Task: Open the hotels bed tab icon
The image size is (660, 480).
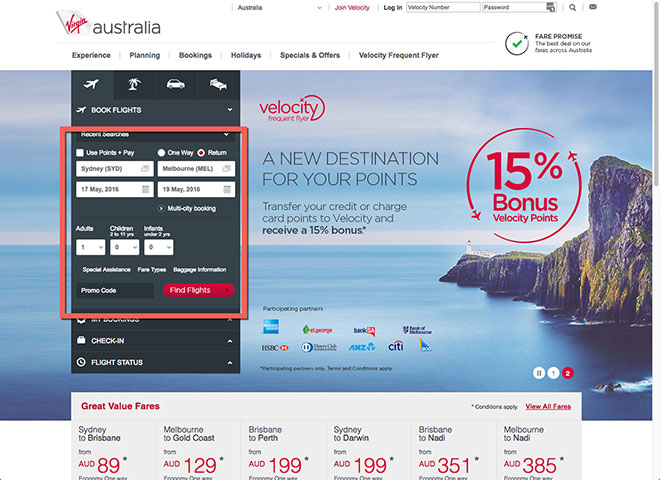Action: coord(218,84)
